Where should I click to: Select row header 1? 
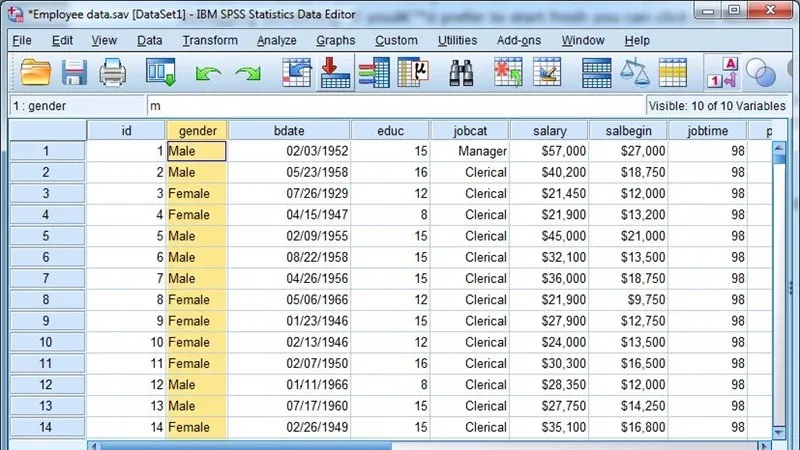(47, 151)
